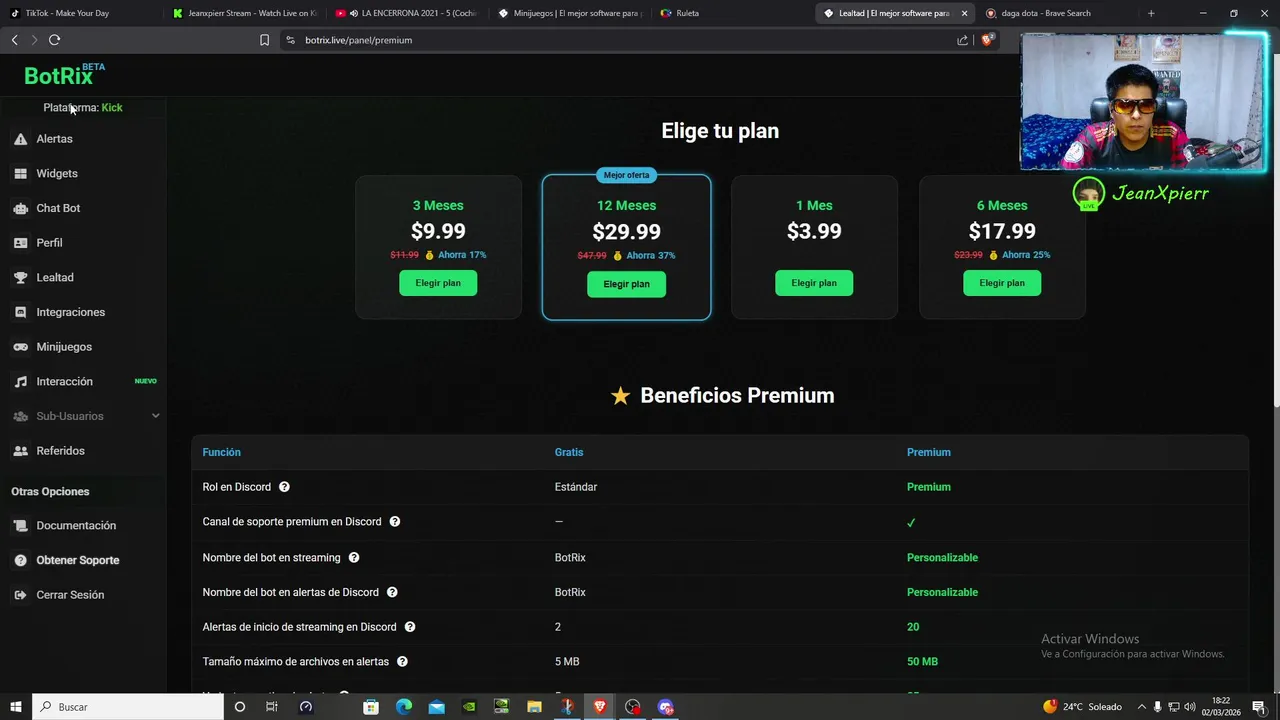Viewport: 1280px width, 720px height.
Task: Click the Kick platform label
Action: click(x=112, y=107)
